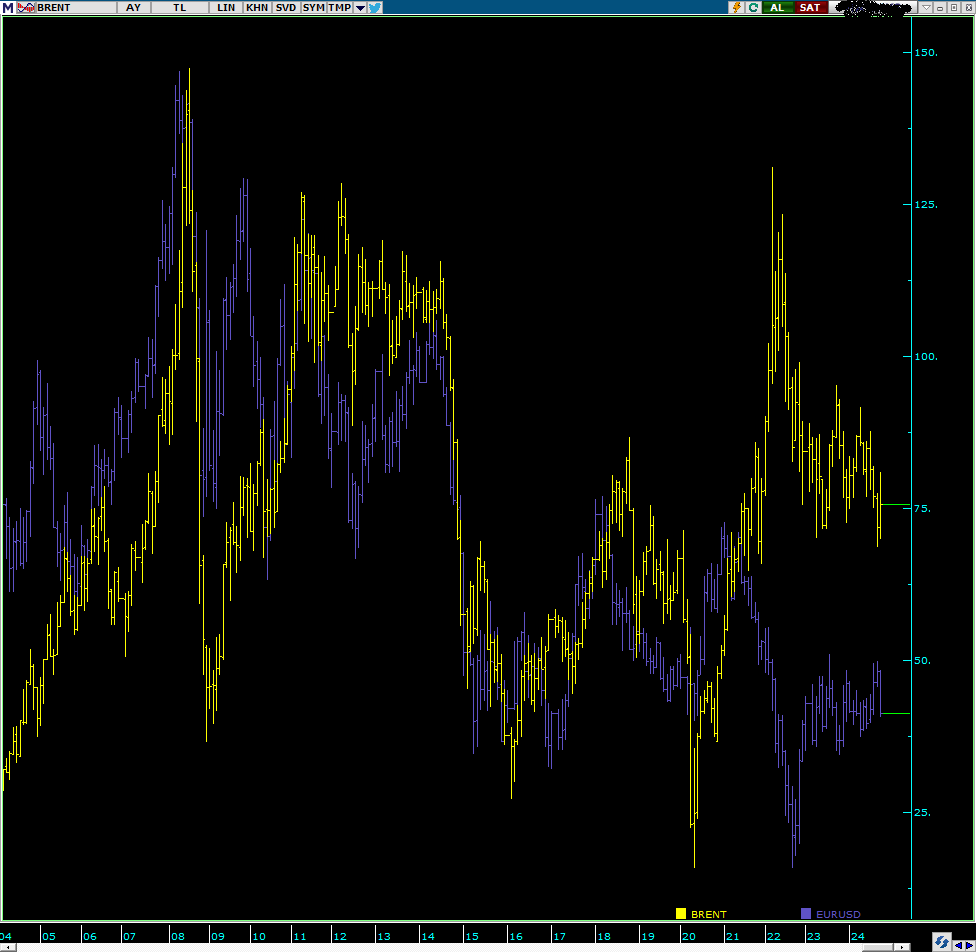976x952 pixels.
Task: Open the dropdown arrow after TMP
Action: coord(360,7)
